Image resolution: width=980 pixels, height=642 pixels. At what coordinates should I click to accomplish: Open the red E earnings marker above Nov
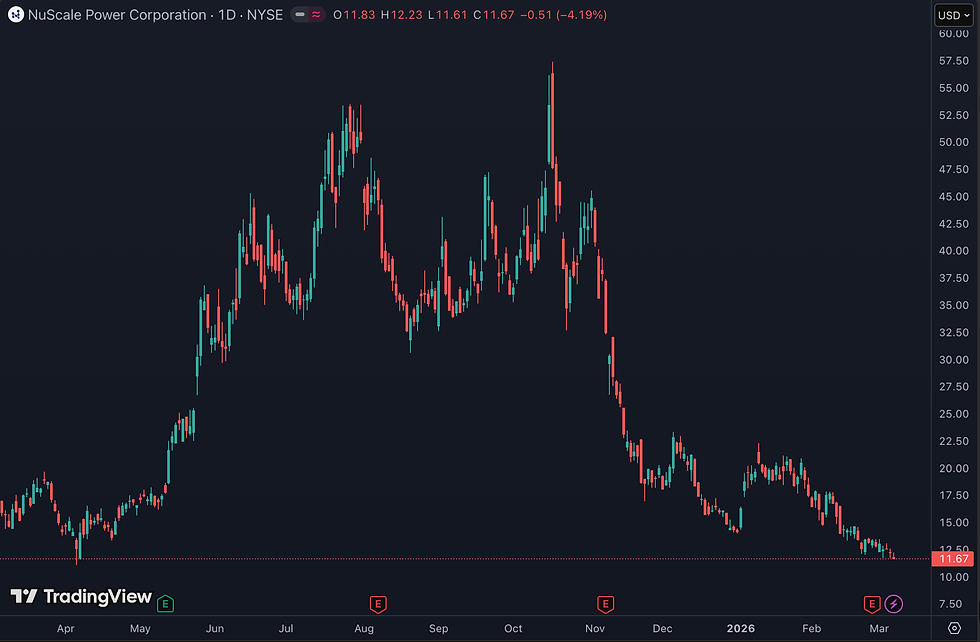[x=605, y=604]
